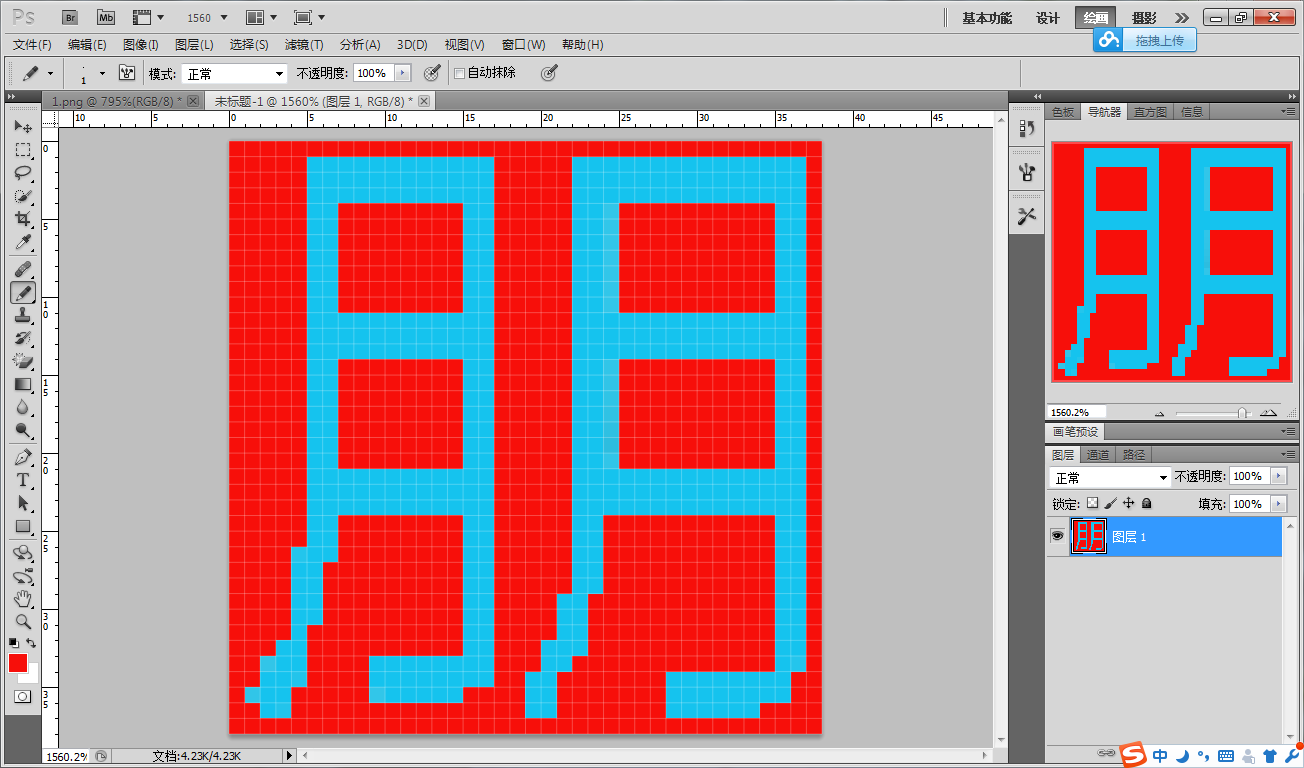The height and width of the screenshot is (768, 1304).
Task: Switch to 基本功能 workspace
Action: 987,18
